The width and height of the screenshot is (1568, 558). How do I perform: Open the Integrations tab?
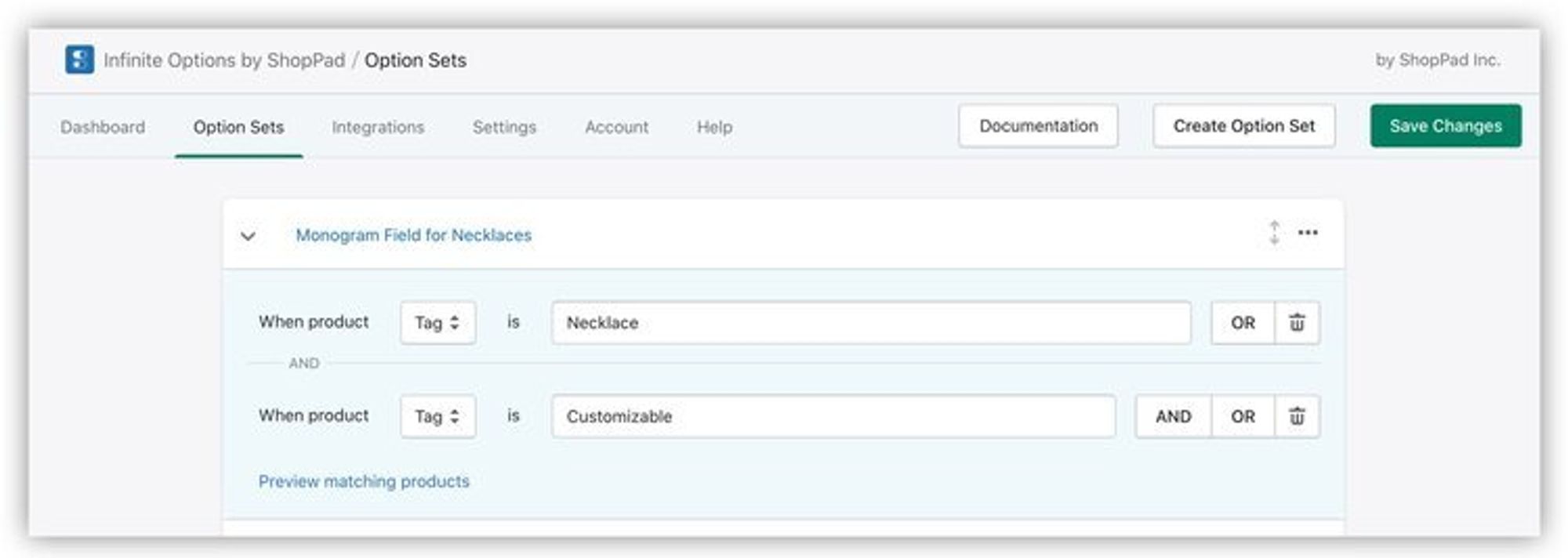[378, 127]
